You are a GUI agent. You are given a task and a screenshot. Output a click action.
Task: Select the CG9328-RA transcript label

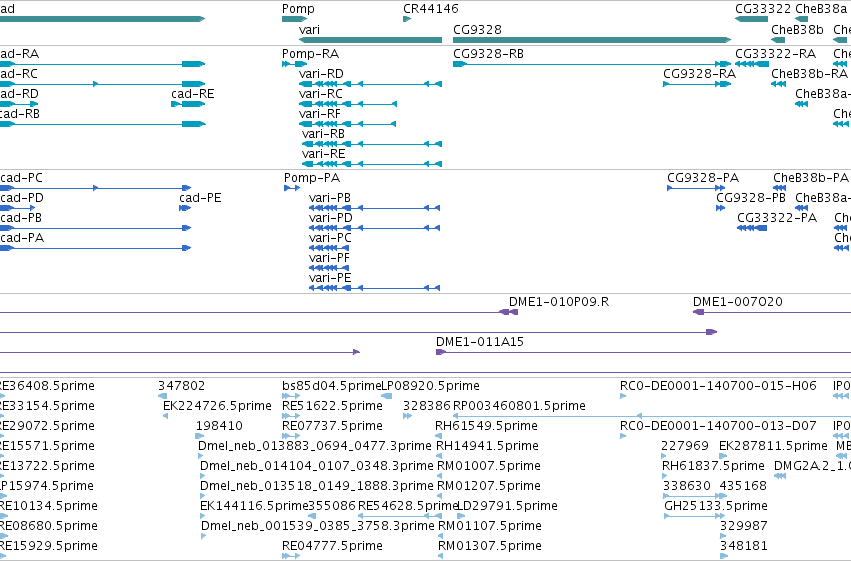(x=700, y=74)
